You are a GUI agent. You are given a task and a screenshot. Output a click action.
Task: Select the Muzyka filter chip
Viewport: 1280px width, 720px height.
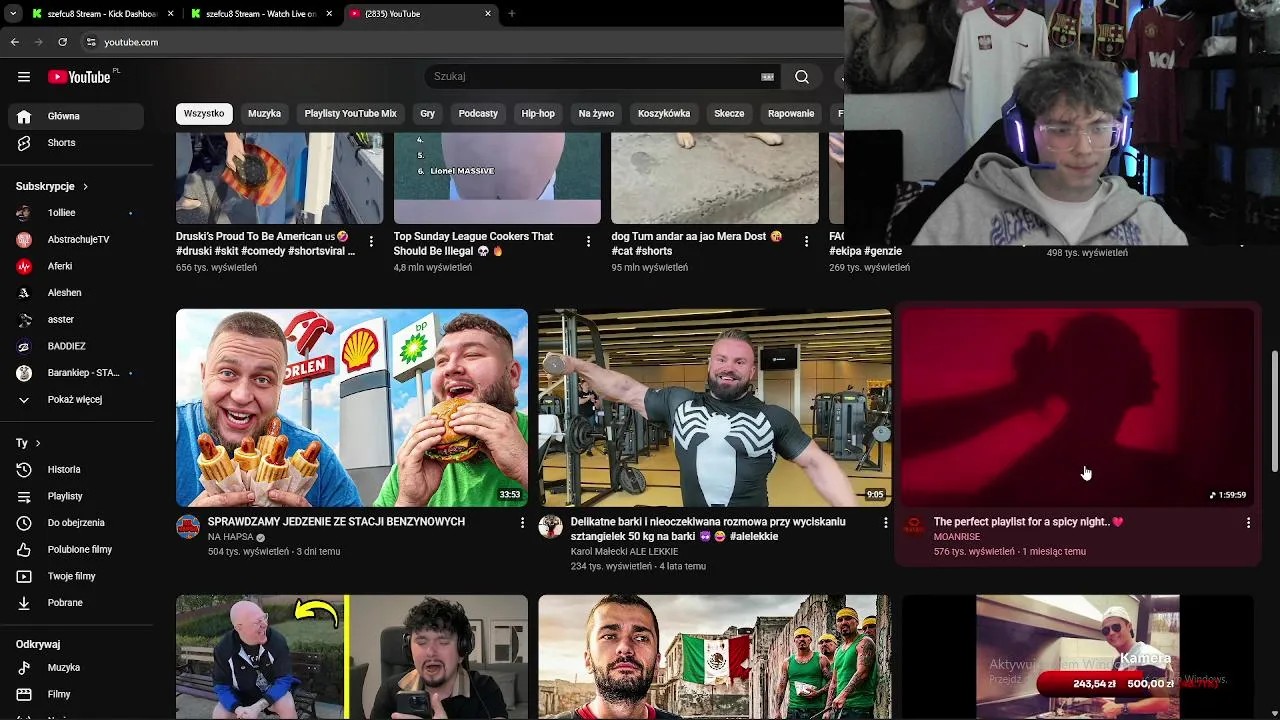pyautogui.click(x=264, y=114)
